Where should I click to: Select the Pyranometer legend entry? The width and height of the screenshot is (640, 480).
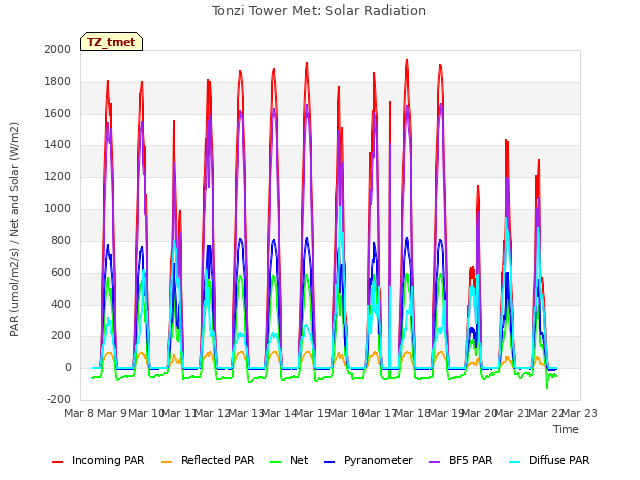pos(369,460)
